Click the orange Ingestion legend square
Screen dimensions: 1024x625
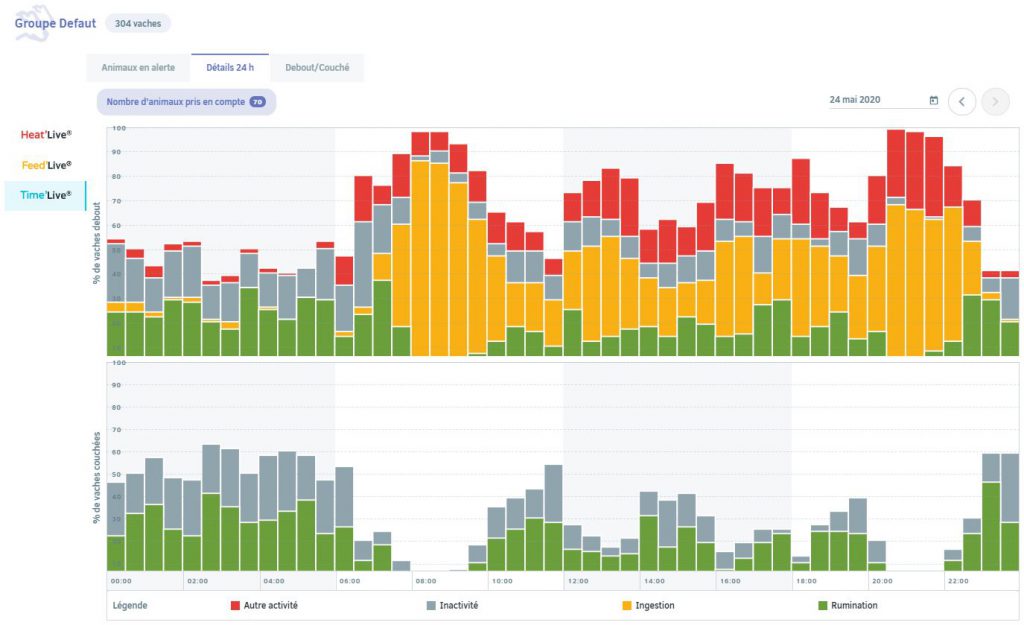[626, 605]
